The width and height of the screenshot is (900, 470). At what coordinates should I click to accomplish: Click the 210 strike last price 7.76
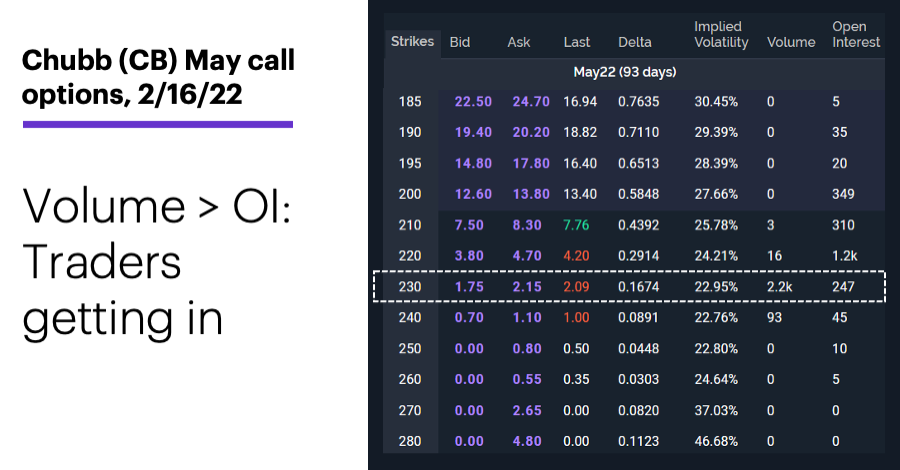[x=576, y=225]
